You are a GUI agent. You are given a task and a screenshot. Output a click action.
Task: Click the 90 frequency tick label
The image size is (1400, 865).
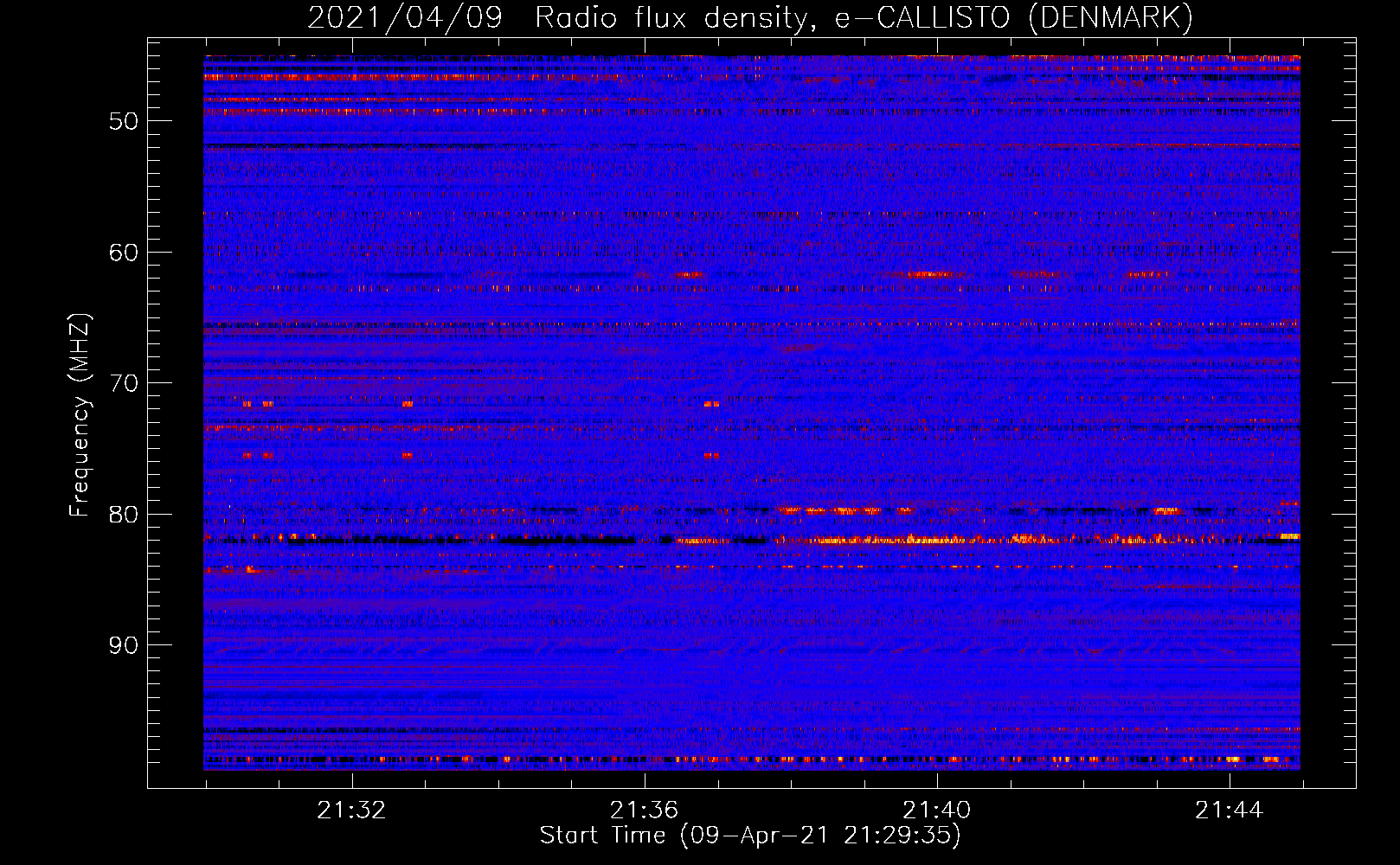coord(124,645)
